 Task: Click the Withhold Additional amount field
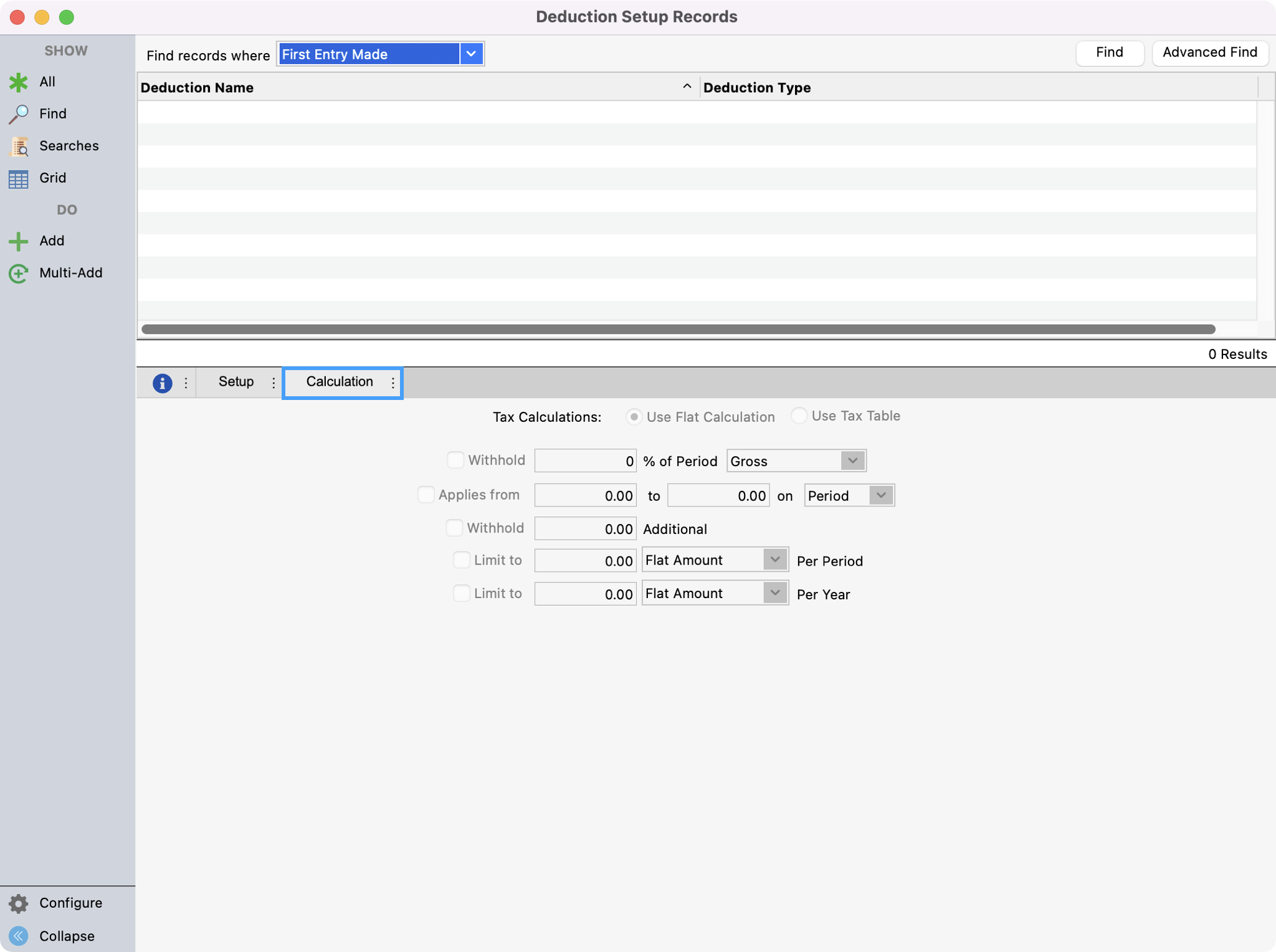point(585,529)
